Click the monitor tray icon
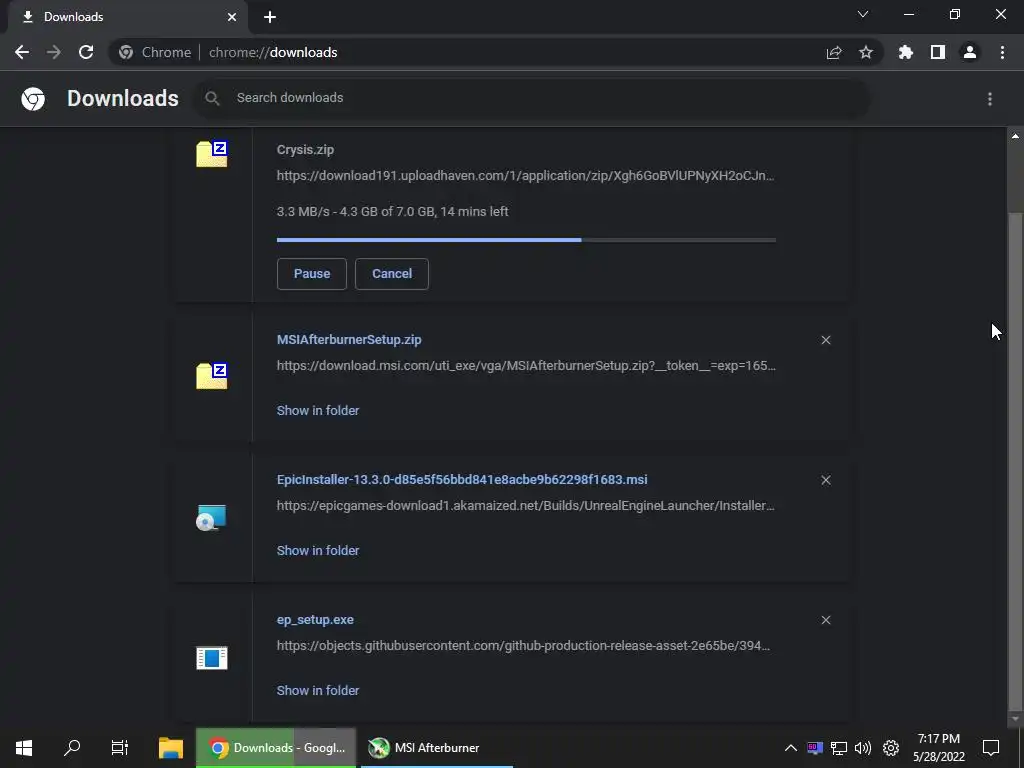The height and width of the screenshot is (768, 1024). (x=814, y=748)
